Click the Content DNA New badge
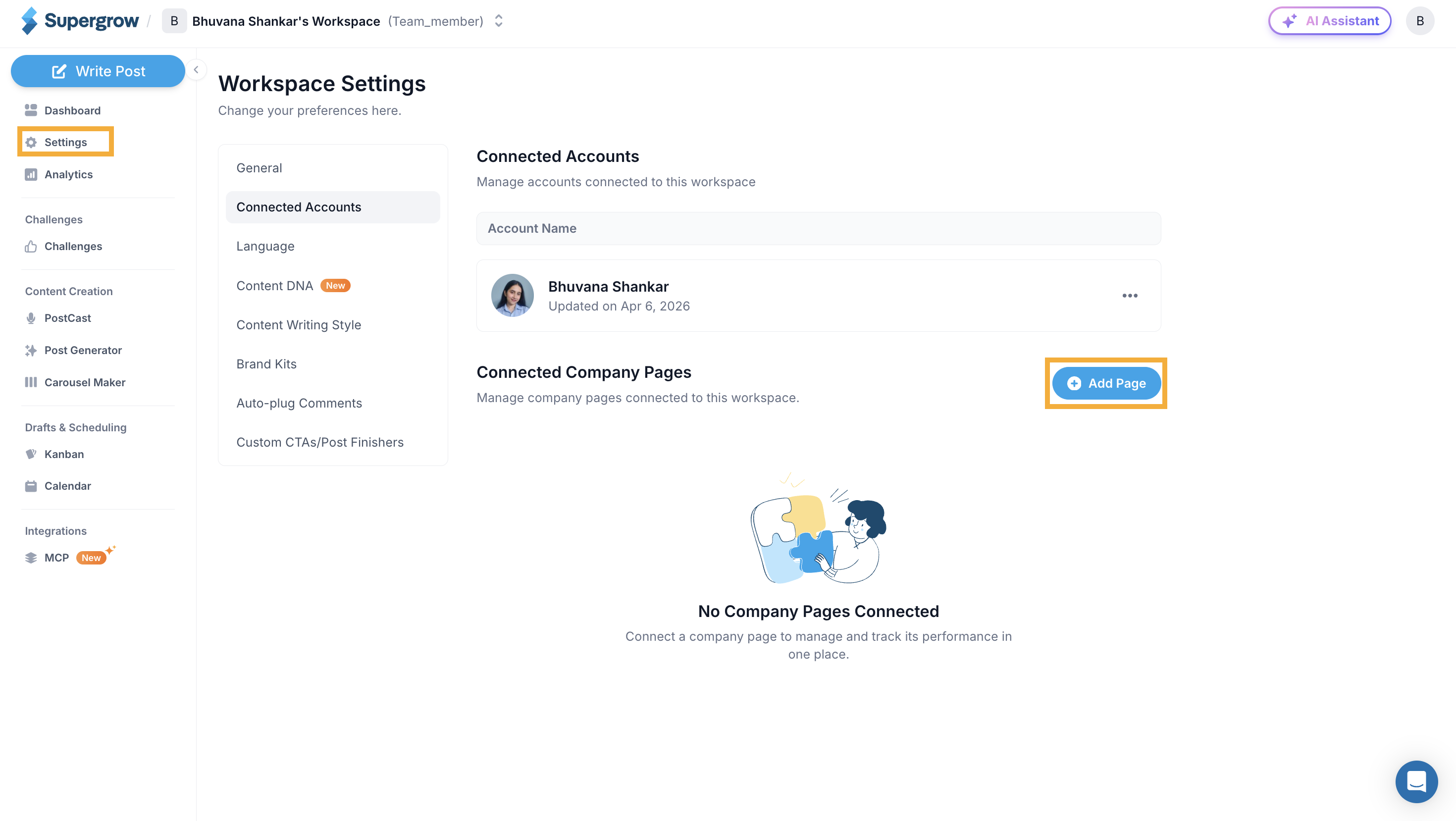Screen dimensions: 1456x821 [x=335, y=285]
